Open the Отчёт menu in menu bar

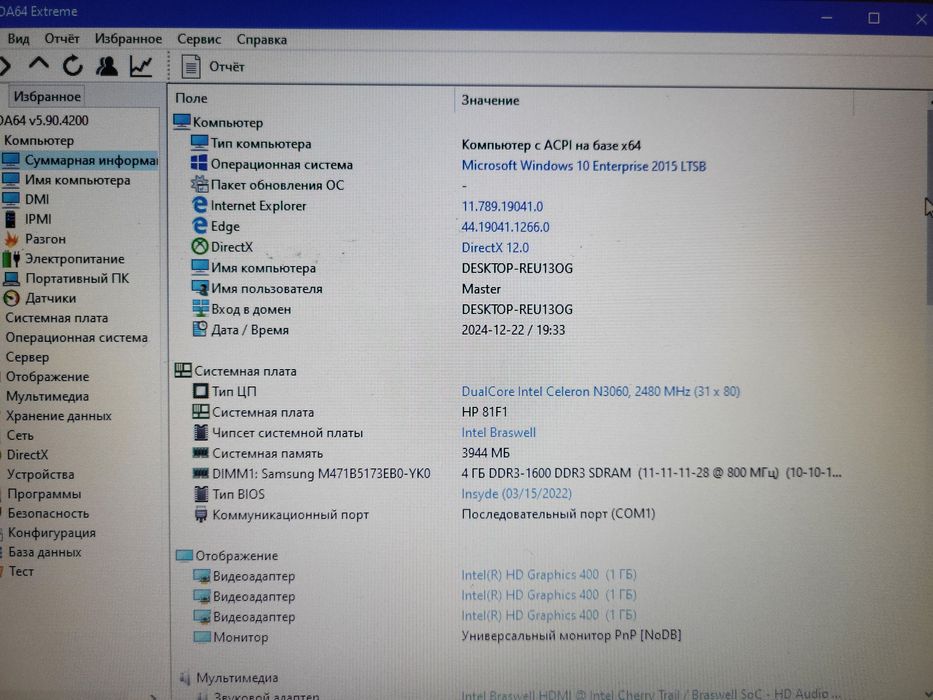pyautogui.click(x=62, y=39)
